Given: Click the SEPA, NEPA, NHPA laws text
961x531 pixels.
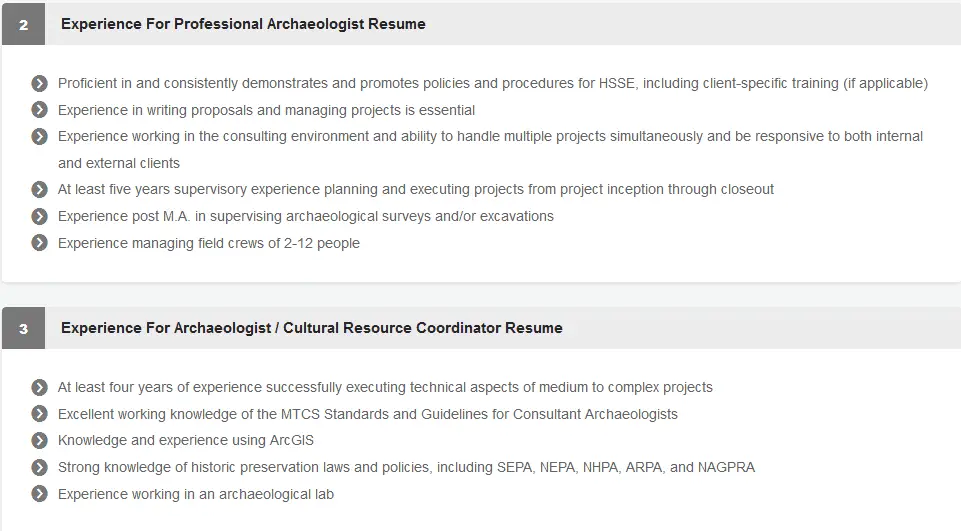Looking at the screenshot, I should pos(406,467).
